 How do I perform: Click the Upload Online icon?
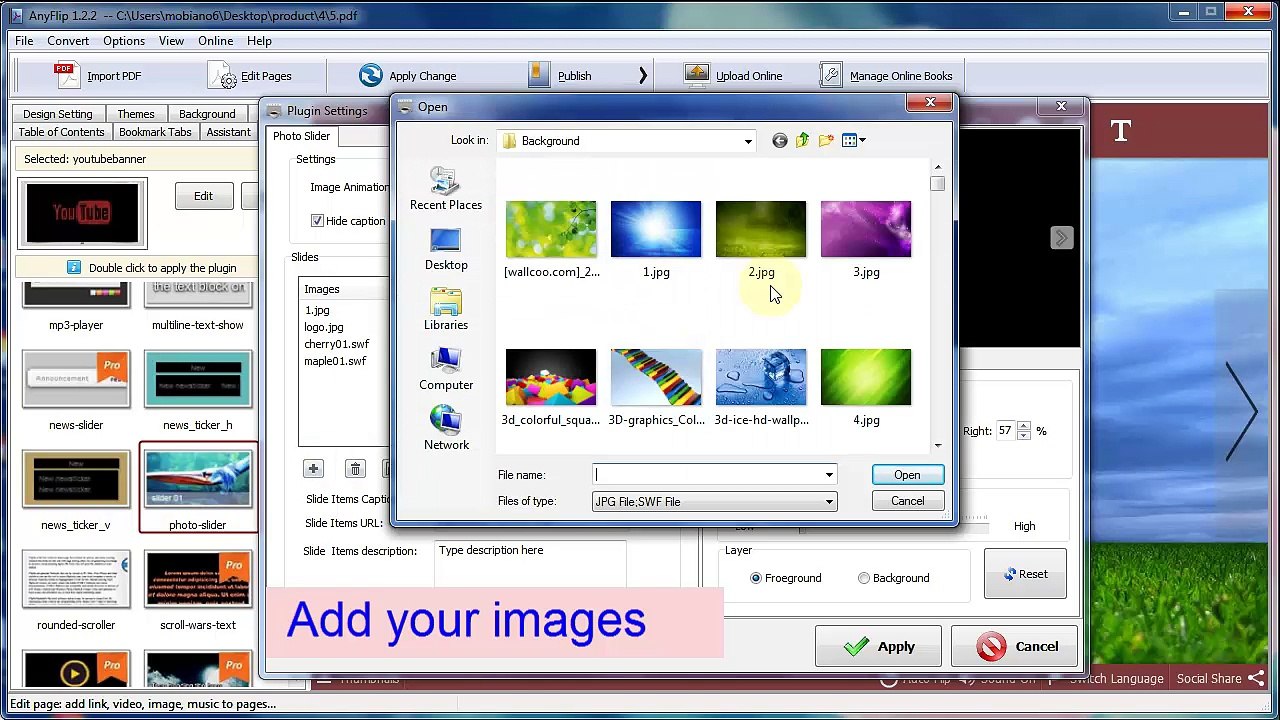(697, 75)
